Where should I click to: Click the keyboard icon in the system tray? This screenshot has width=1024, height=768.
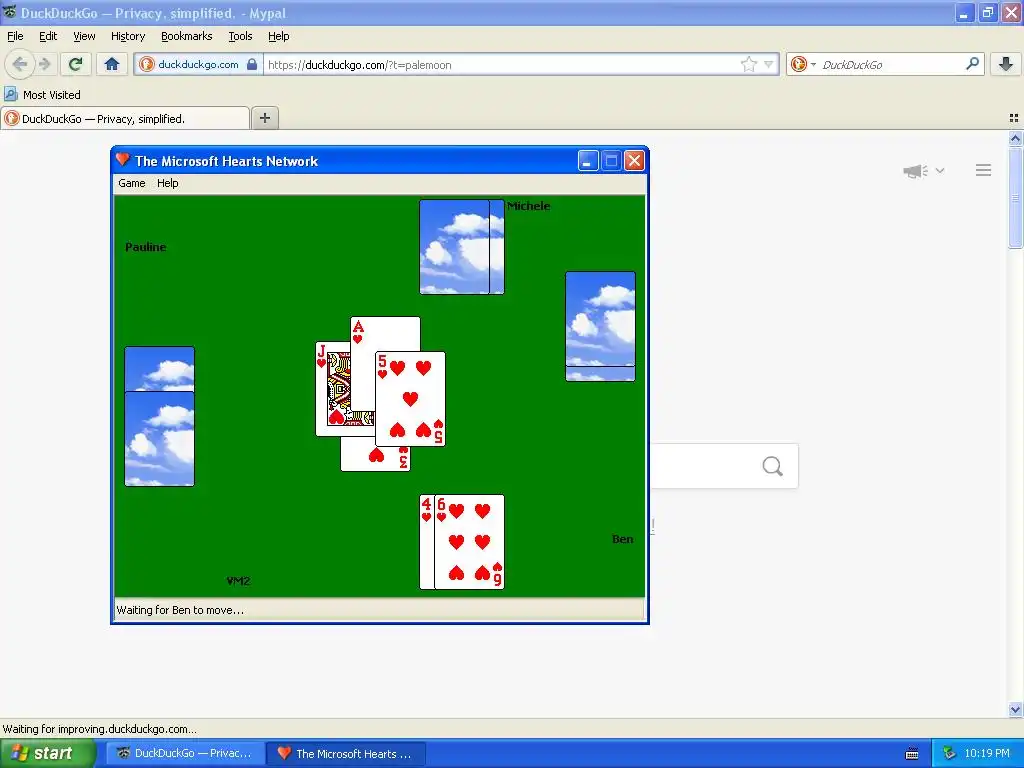[x=912, y=754]
